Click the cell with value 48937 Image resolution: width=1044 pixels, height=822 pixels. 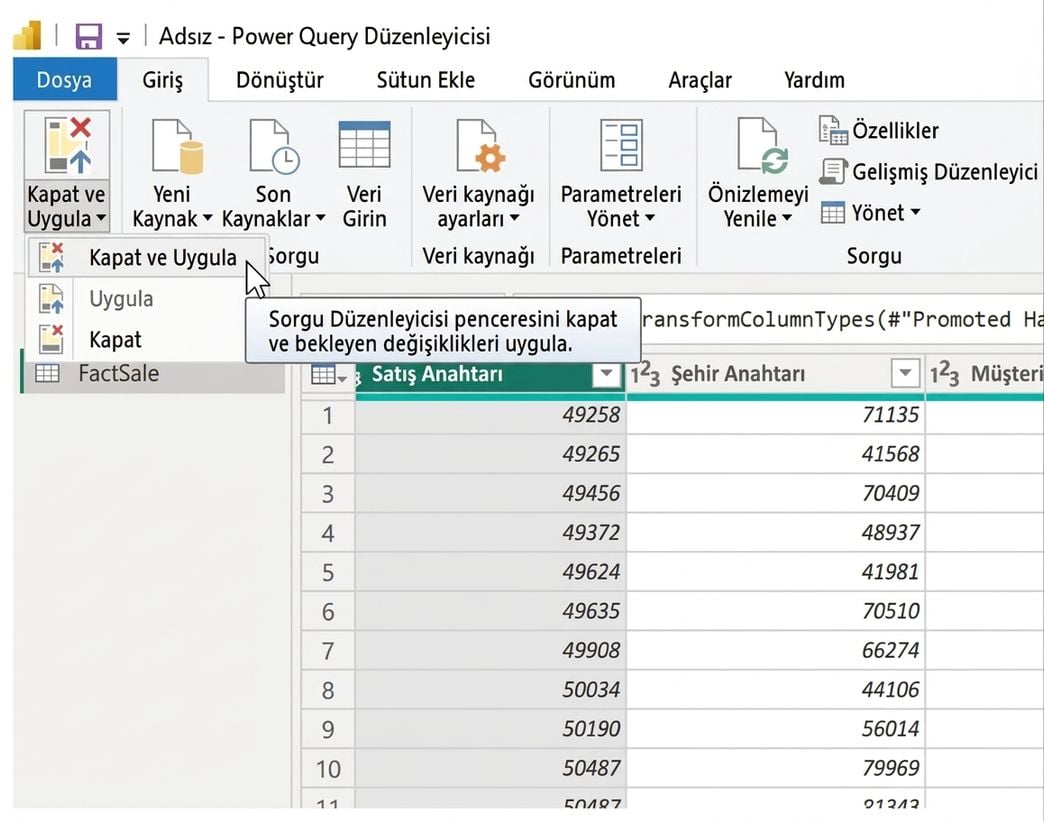(776, 533)
